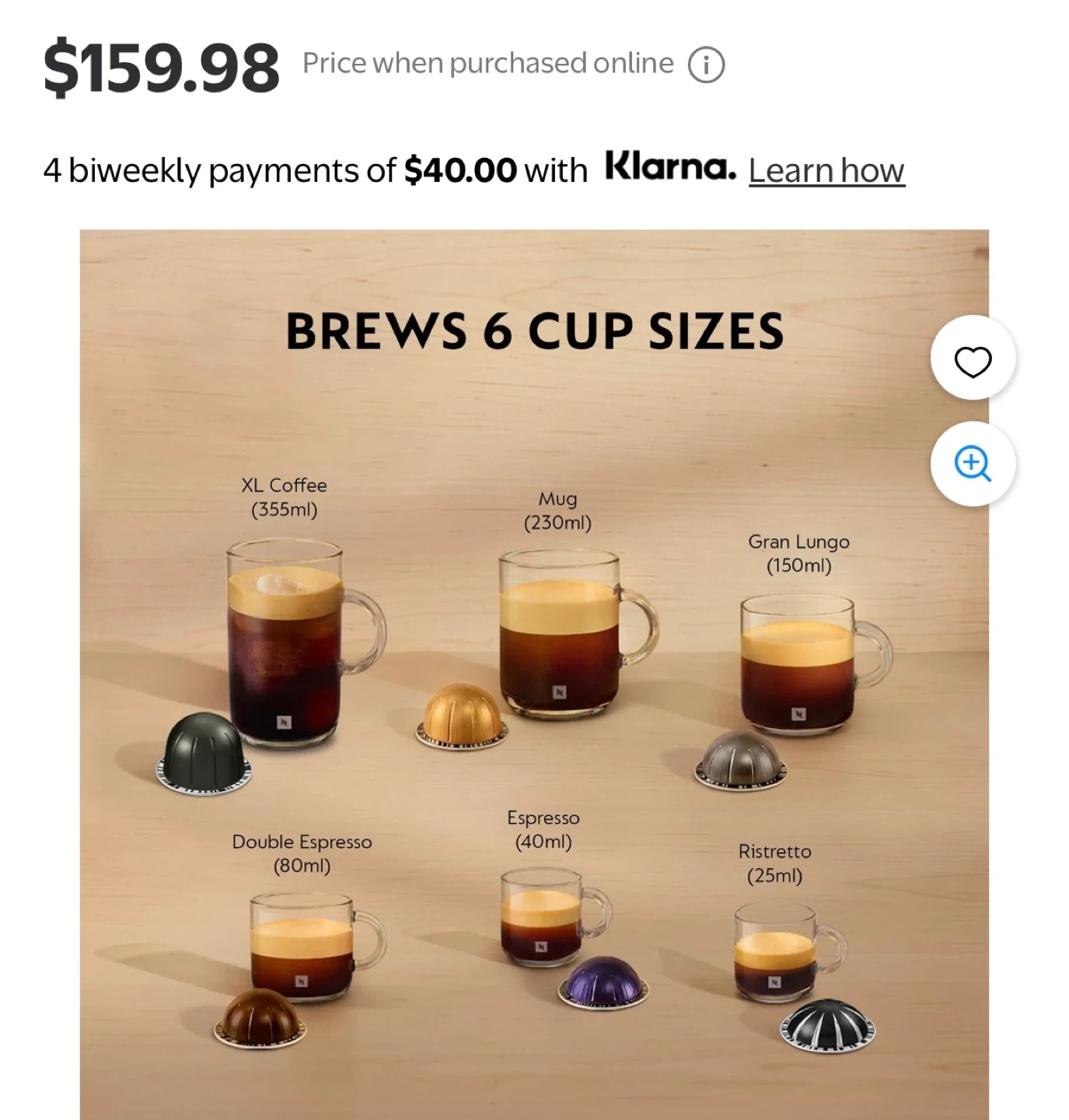Click the $159.98 price
1069x1120 pixels.
pos(162,68)
